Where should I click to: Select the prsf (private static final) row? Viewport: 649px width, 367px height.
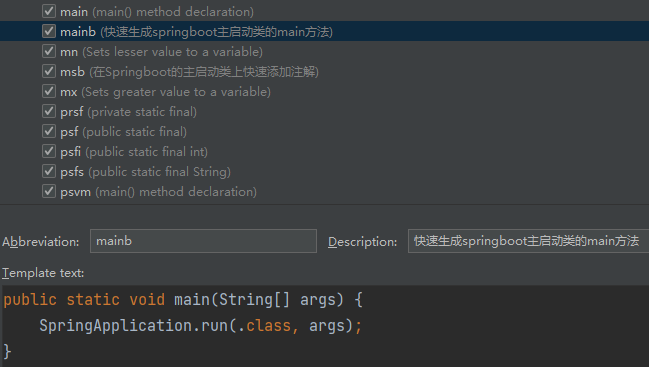324,111
